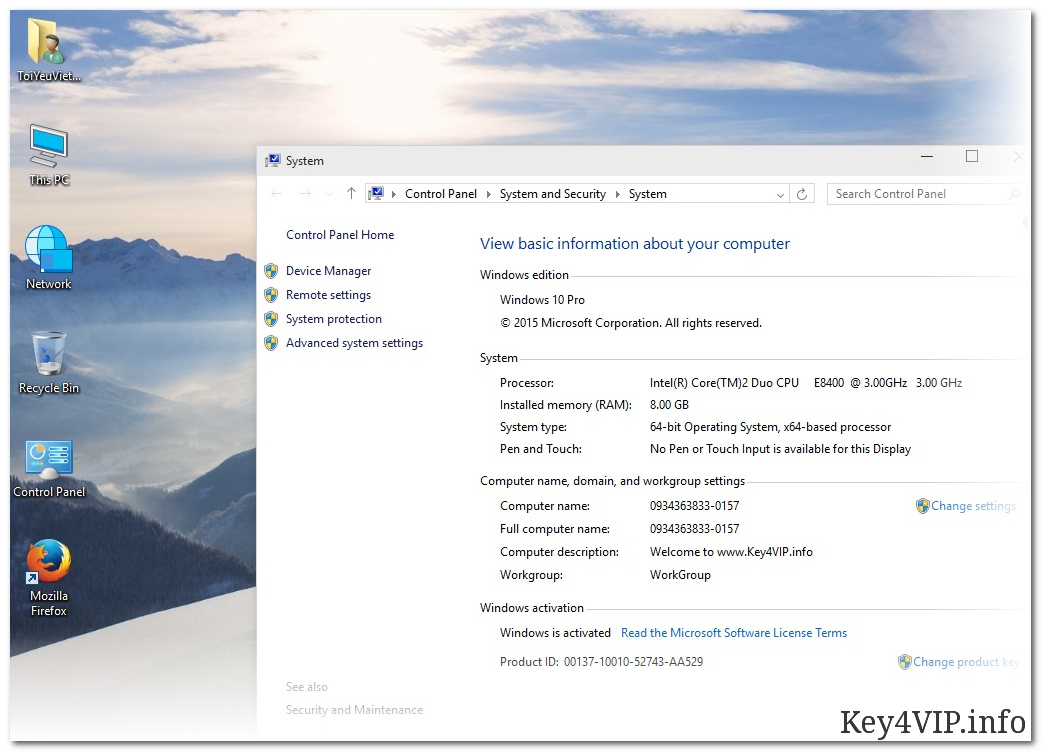Image resolution: width=1042 pixels, height=752 pixels.
Task: Maximize the System window
Action: 972,156
